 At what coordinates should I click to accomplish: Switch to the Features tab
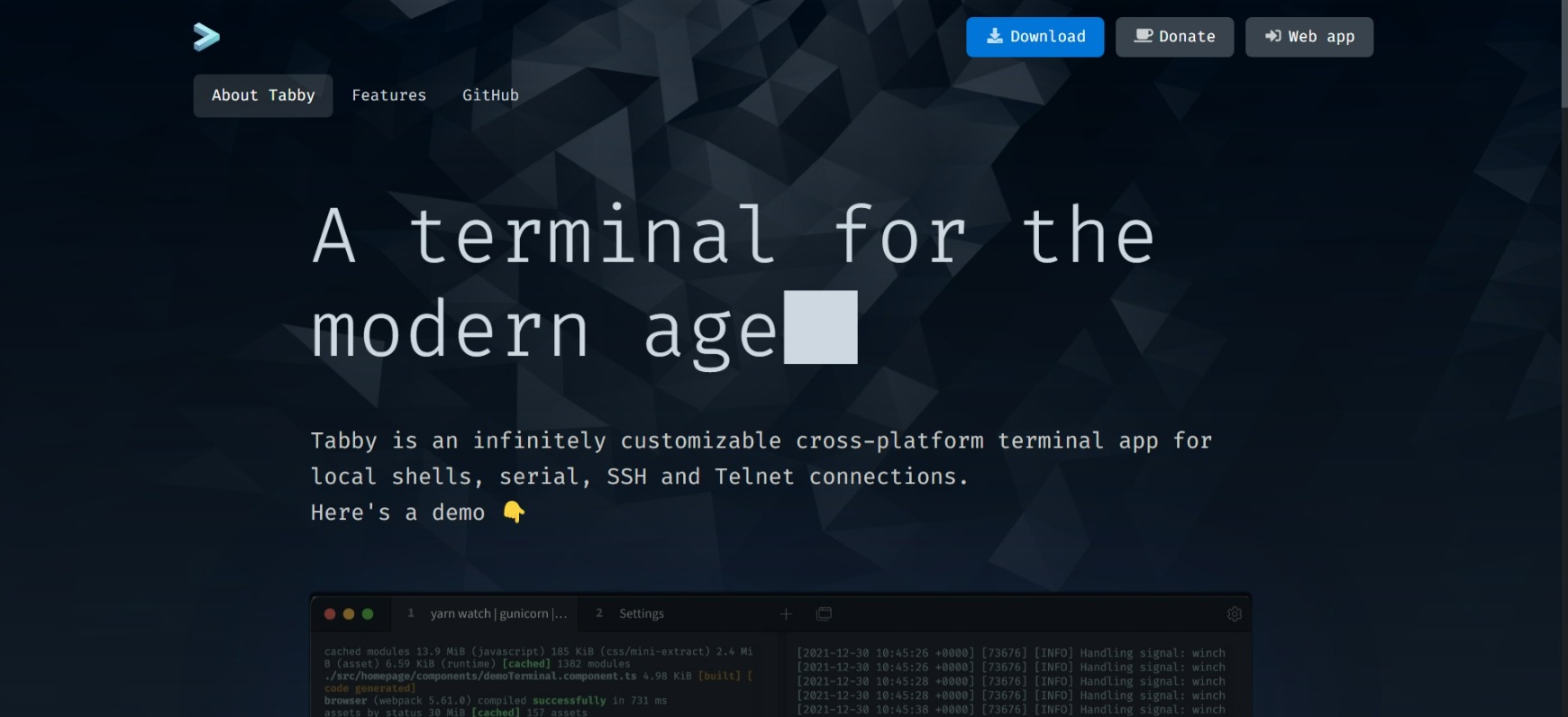point(388,95)
